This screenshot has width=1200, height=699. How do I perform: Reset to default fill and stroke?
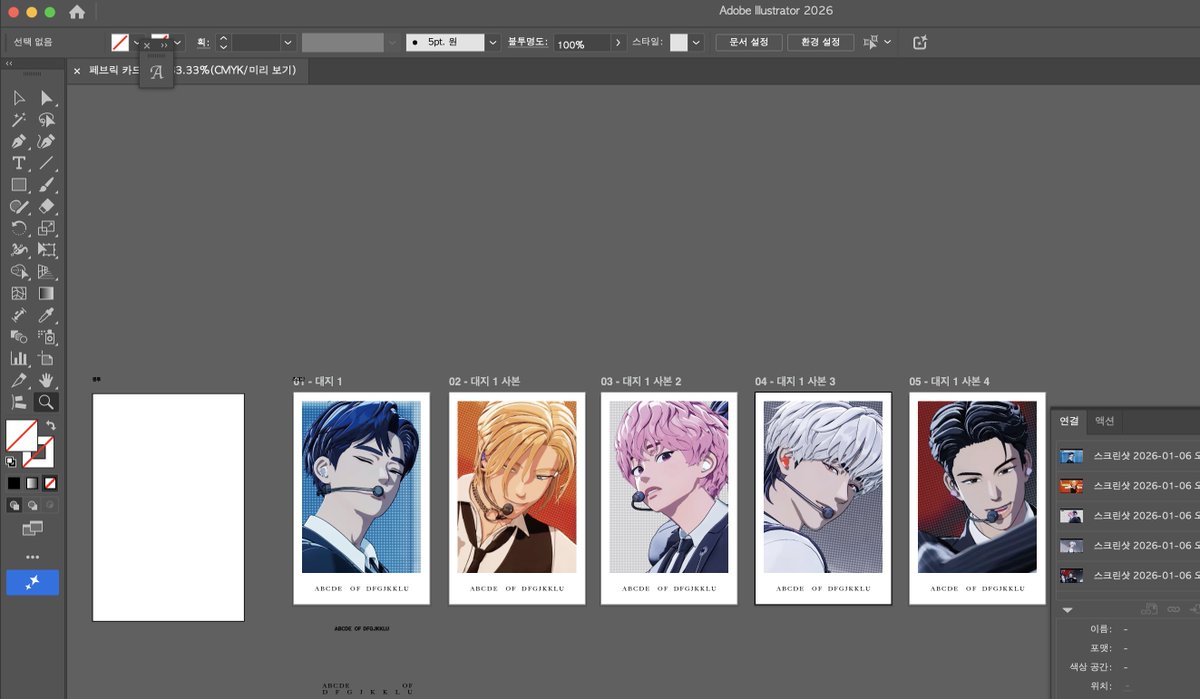click(x=10, y=462)
